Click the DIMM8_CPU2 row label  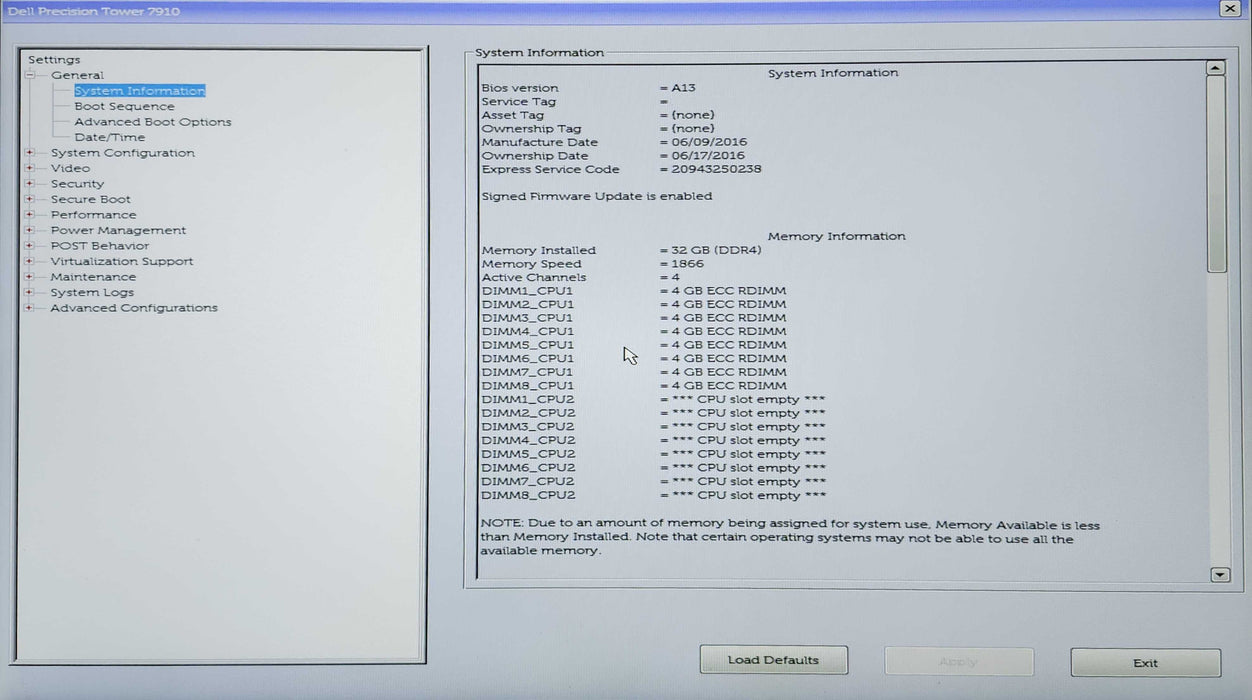click(528, 495)
